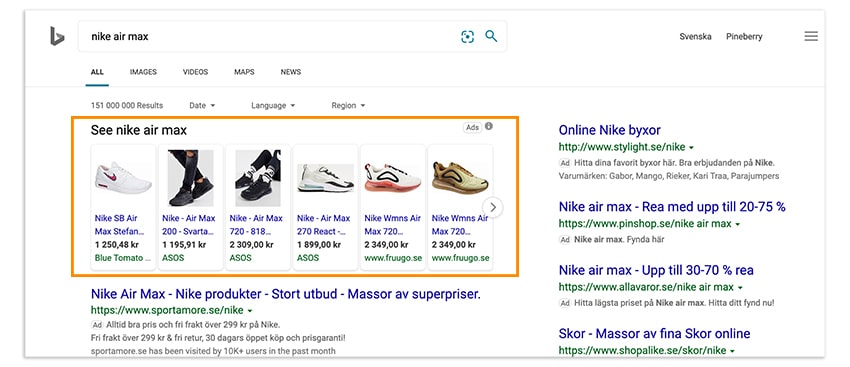
Task: Open the hamburger menu icon
Action: click(811, 36)
